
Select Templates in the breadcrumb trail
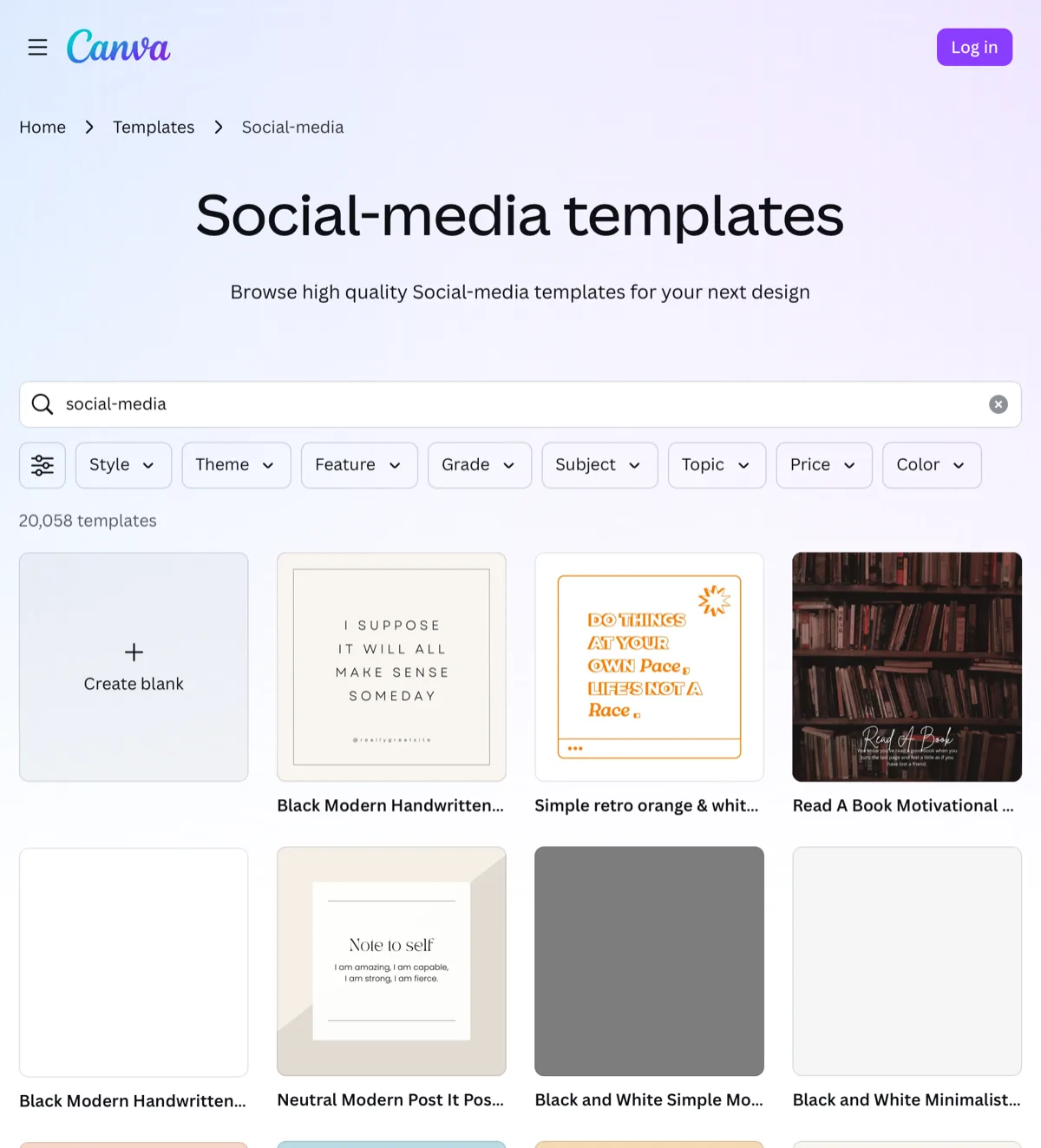[x=154, y=127]
